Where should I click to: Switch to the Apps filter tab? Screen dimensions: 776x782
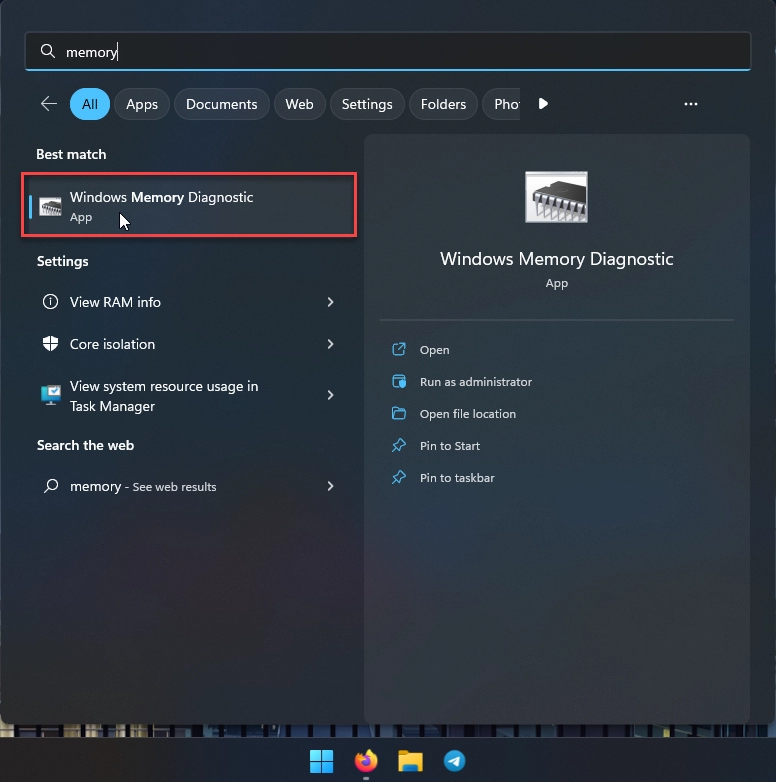click(x=142, y=104)
